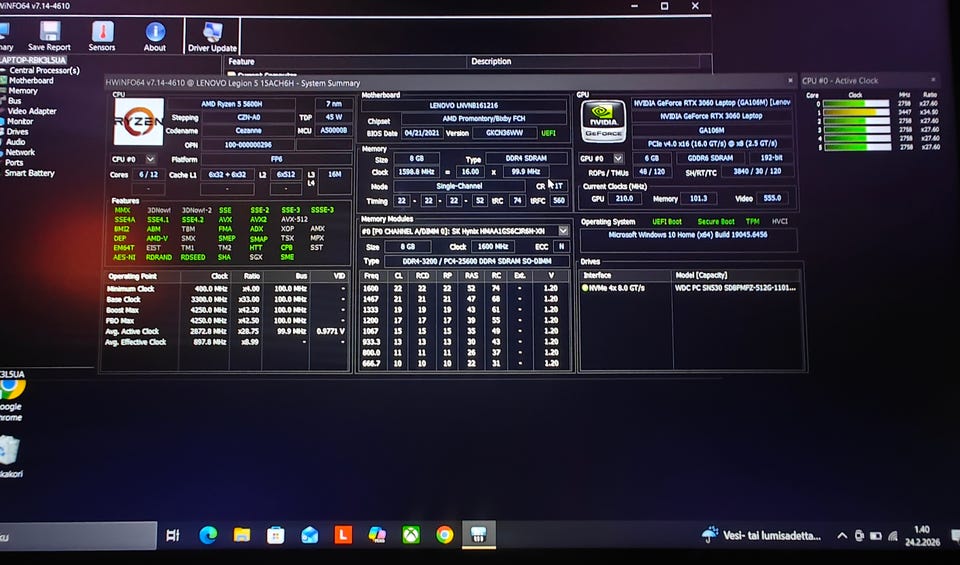960x565 pixels.
Task: Open Lenovo Vantage from taskbar
Action: 343,535
